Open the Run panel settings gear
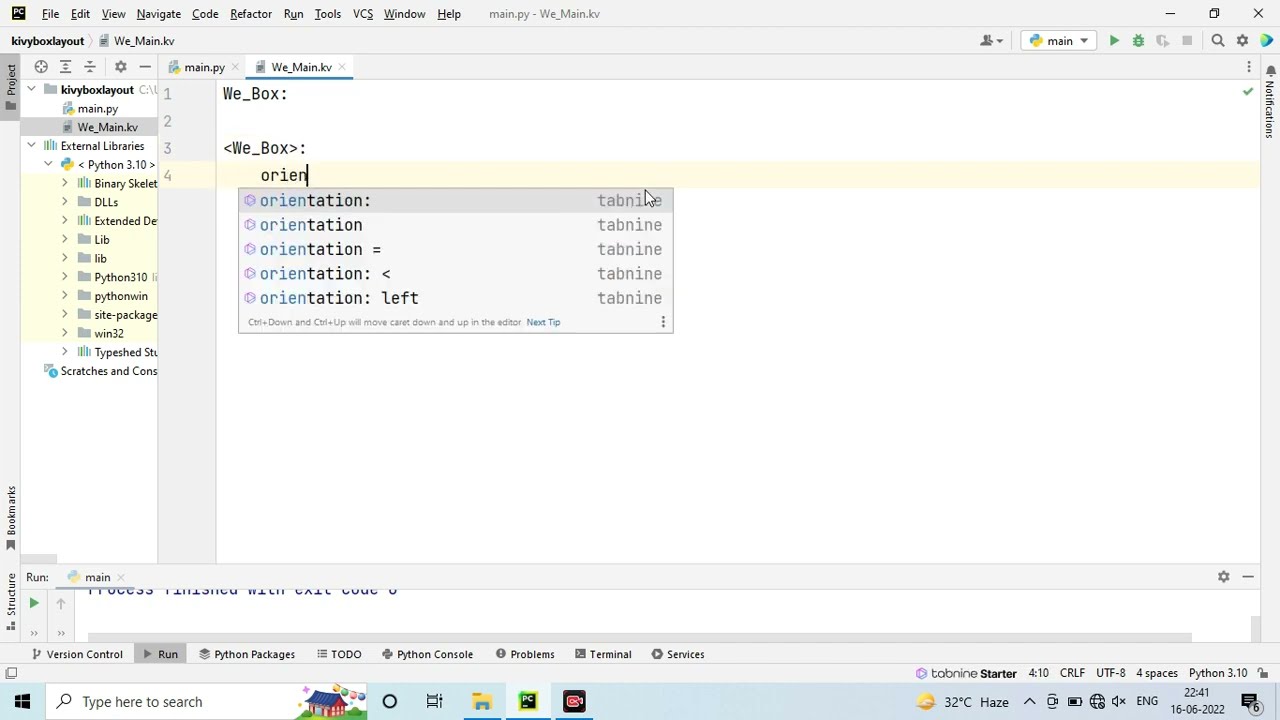The height and width of the screenshot is (720, 1280). click(1223, 577)
